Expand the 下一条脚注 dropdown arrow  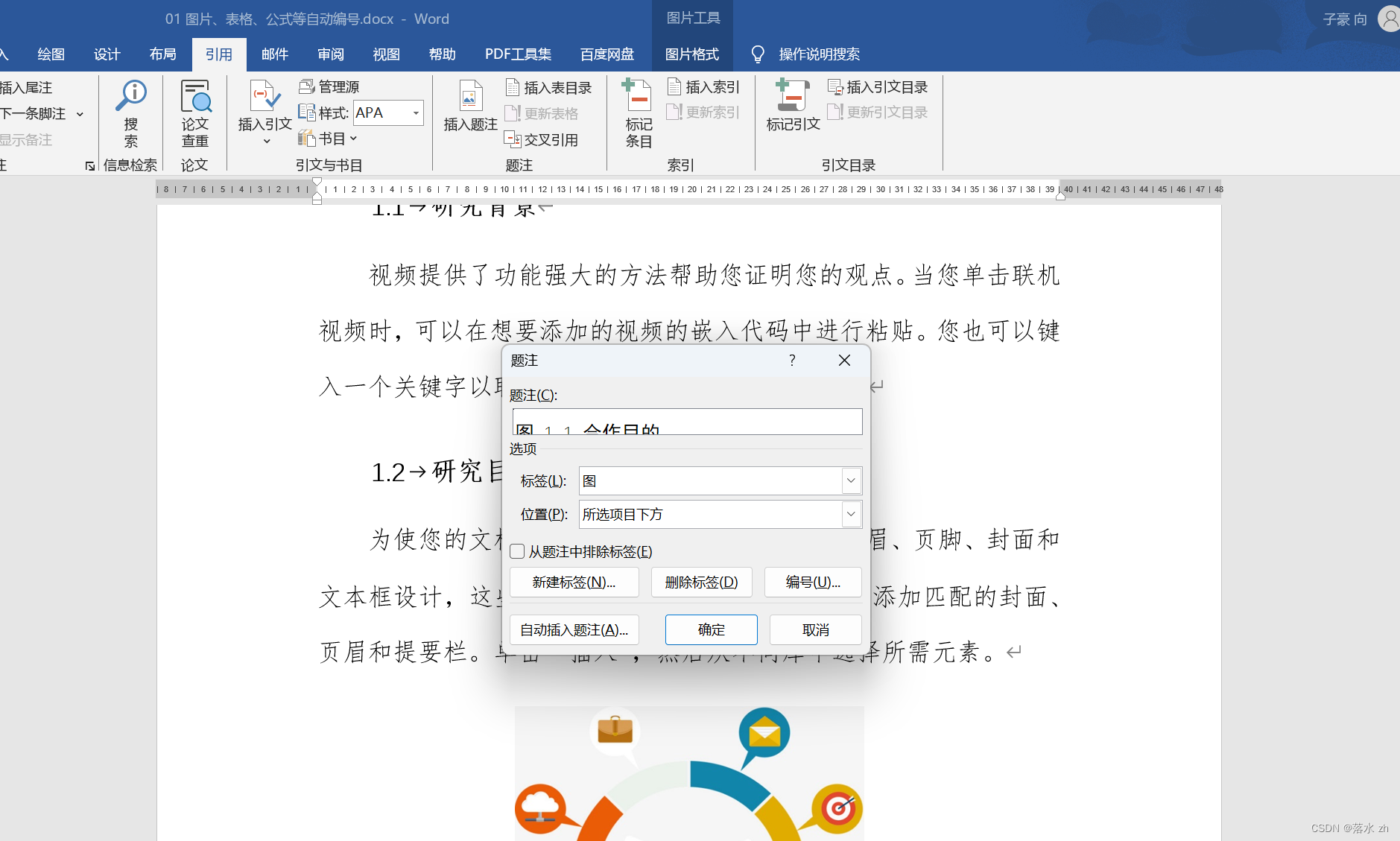point(80,114)
